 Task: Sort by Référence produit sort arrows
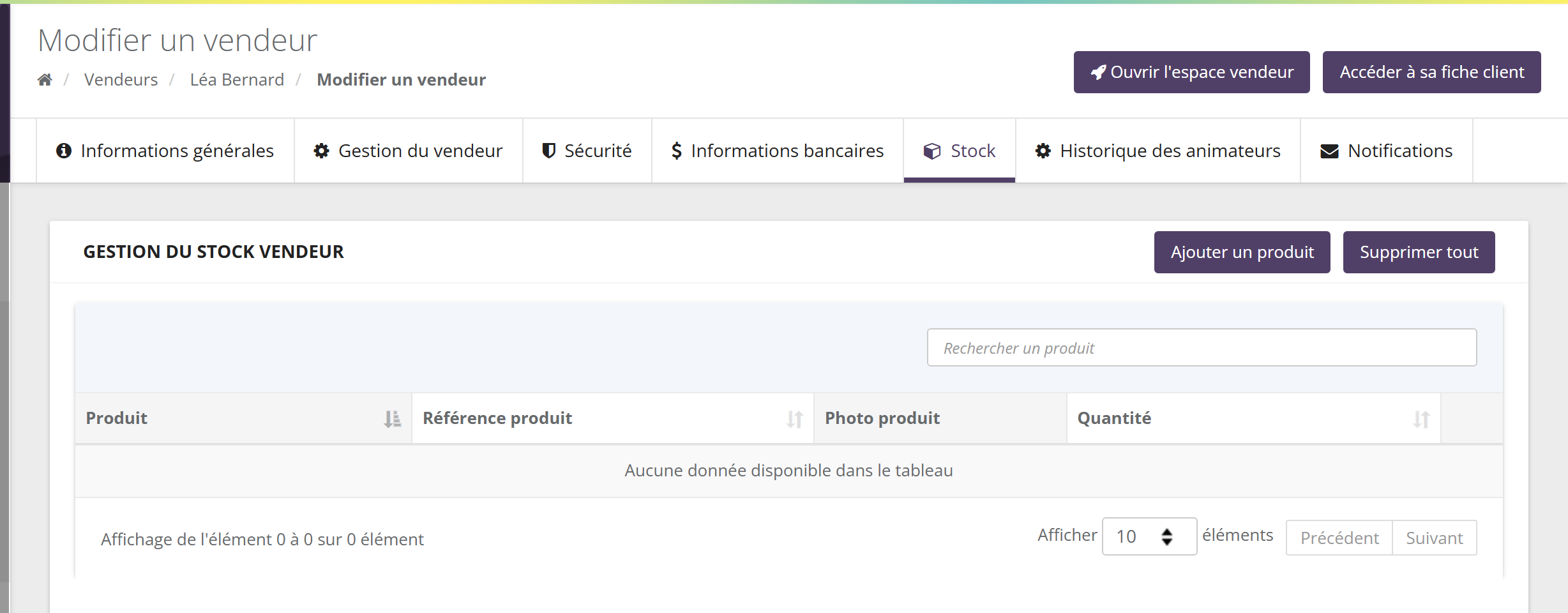794,419
